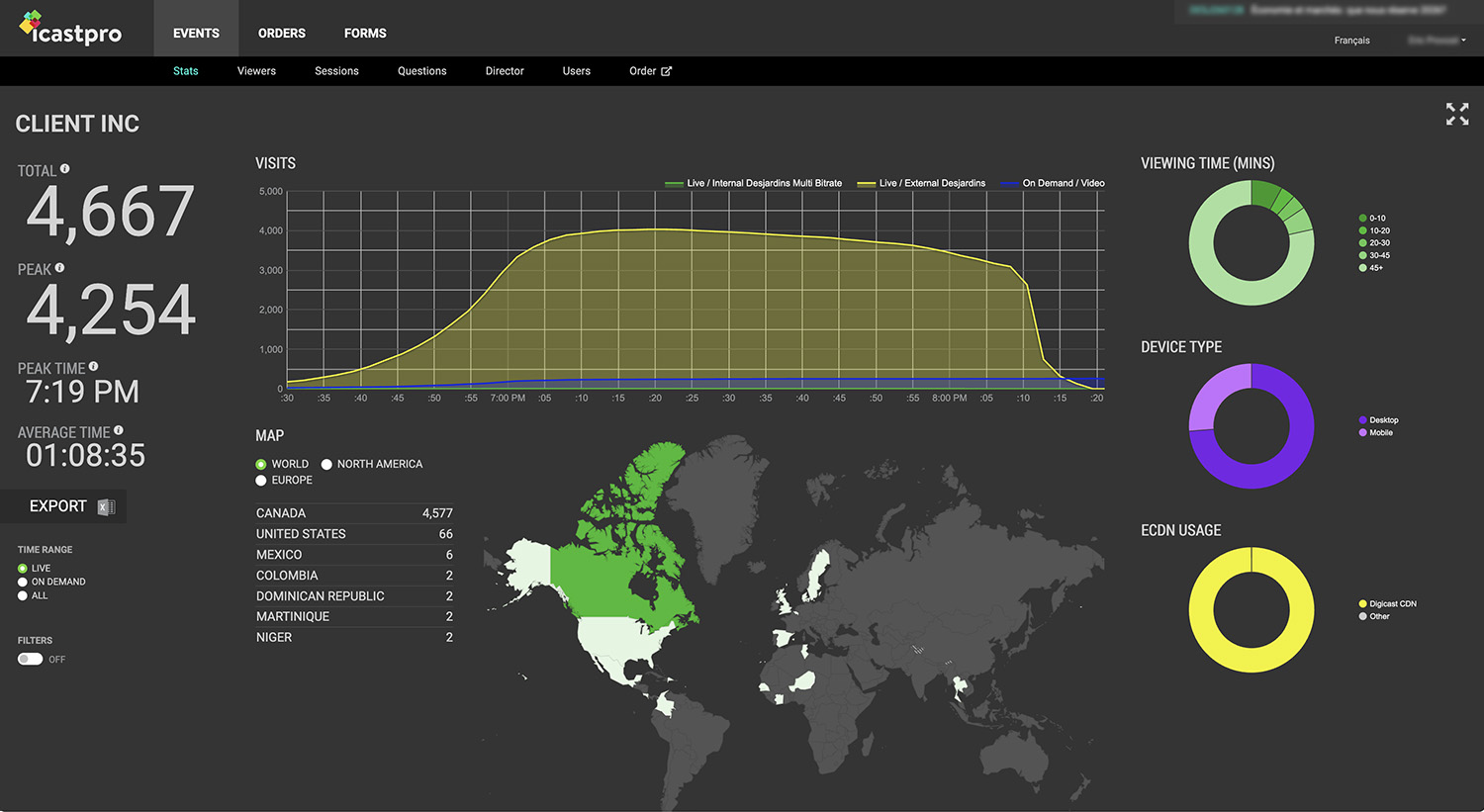The height and width of the screenshot is (812, 1484).
Task: Click the 4,667 total value
Action: [110, 212]
